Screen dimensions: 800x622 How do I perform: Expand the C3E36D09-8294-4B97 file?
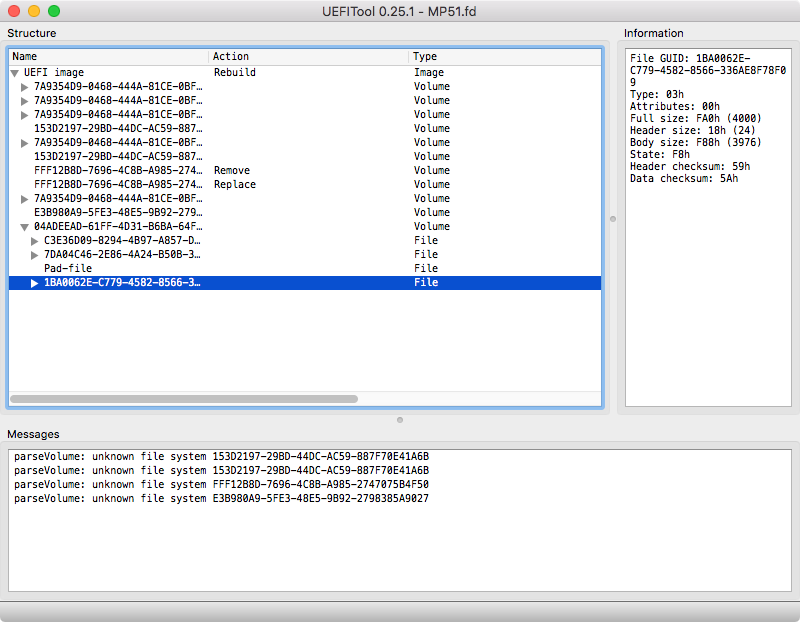(x=34, y=241)
